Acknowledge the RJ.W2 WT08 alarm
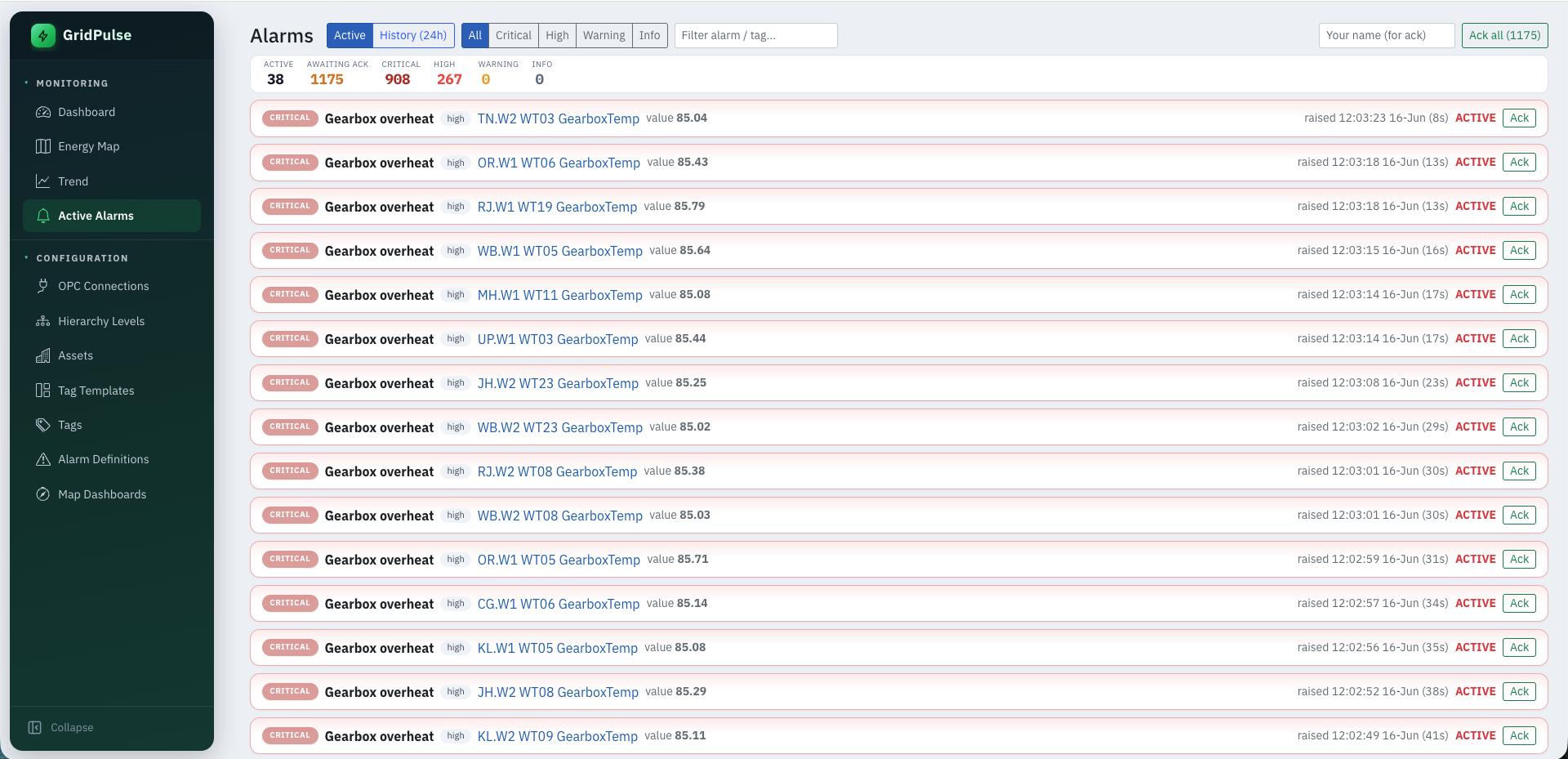The height and width of the screenshot is (759, 1568). (1519, 471)
